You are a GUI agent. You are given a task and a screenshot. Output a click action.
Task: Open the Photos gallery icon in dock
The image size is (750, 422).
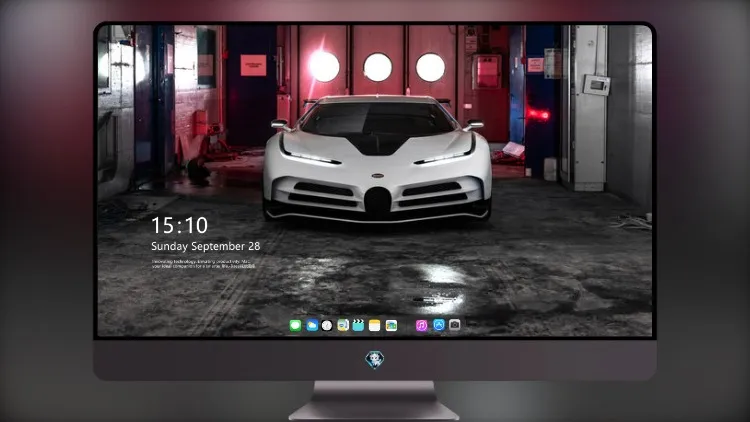(x=391, y=325)
